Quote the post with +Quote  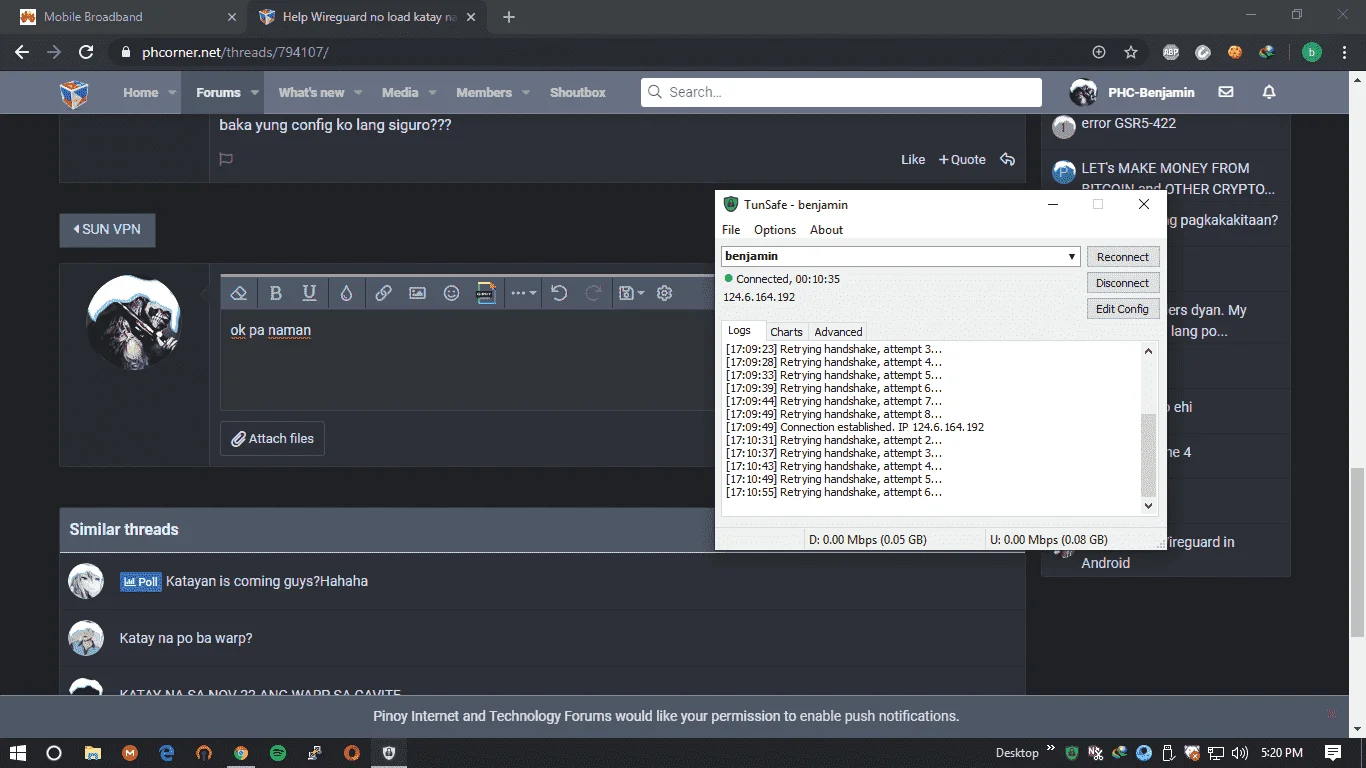click(962, 159)
